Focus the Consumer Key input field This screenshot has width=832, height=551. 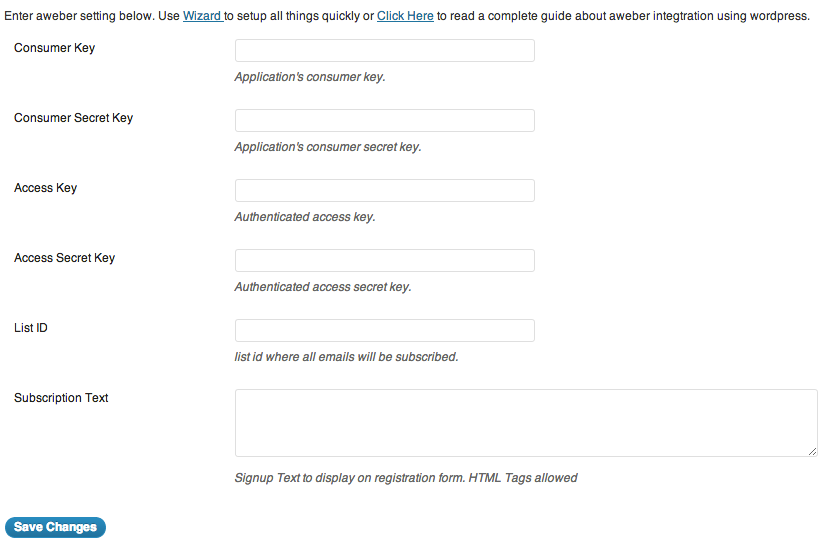(385, 50)
